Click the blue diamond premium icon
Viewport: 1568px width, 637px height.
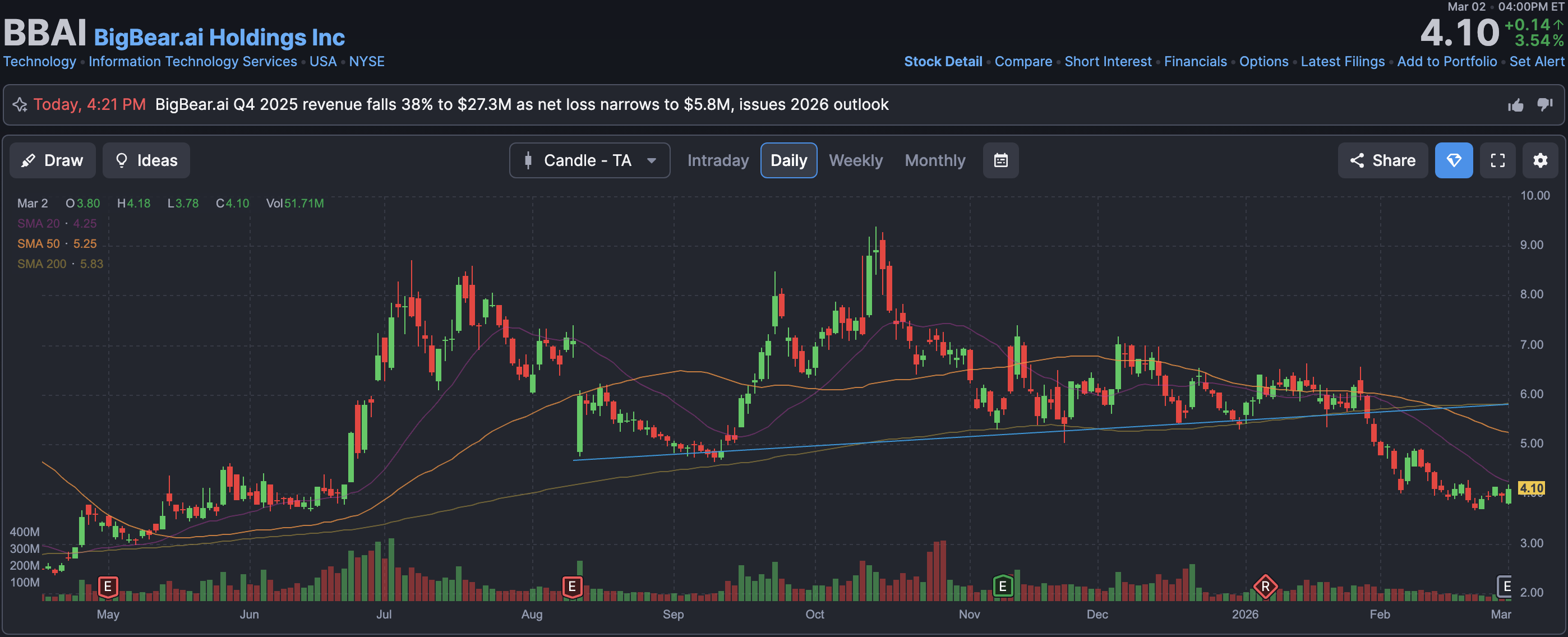pyautogui.click(x=1453, y=160)
